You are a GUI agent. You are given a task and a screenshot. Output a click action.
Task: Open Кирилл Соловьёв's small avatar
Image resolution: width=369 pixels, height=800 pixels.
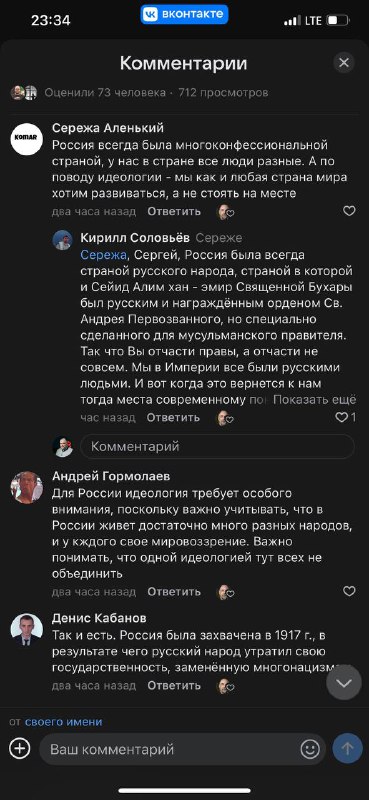pyautogui.click(x=62, y=240)
